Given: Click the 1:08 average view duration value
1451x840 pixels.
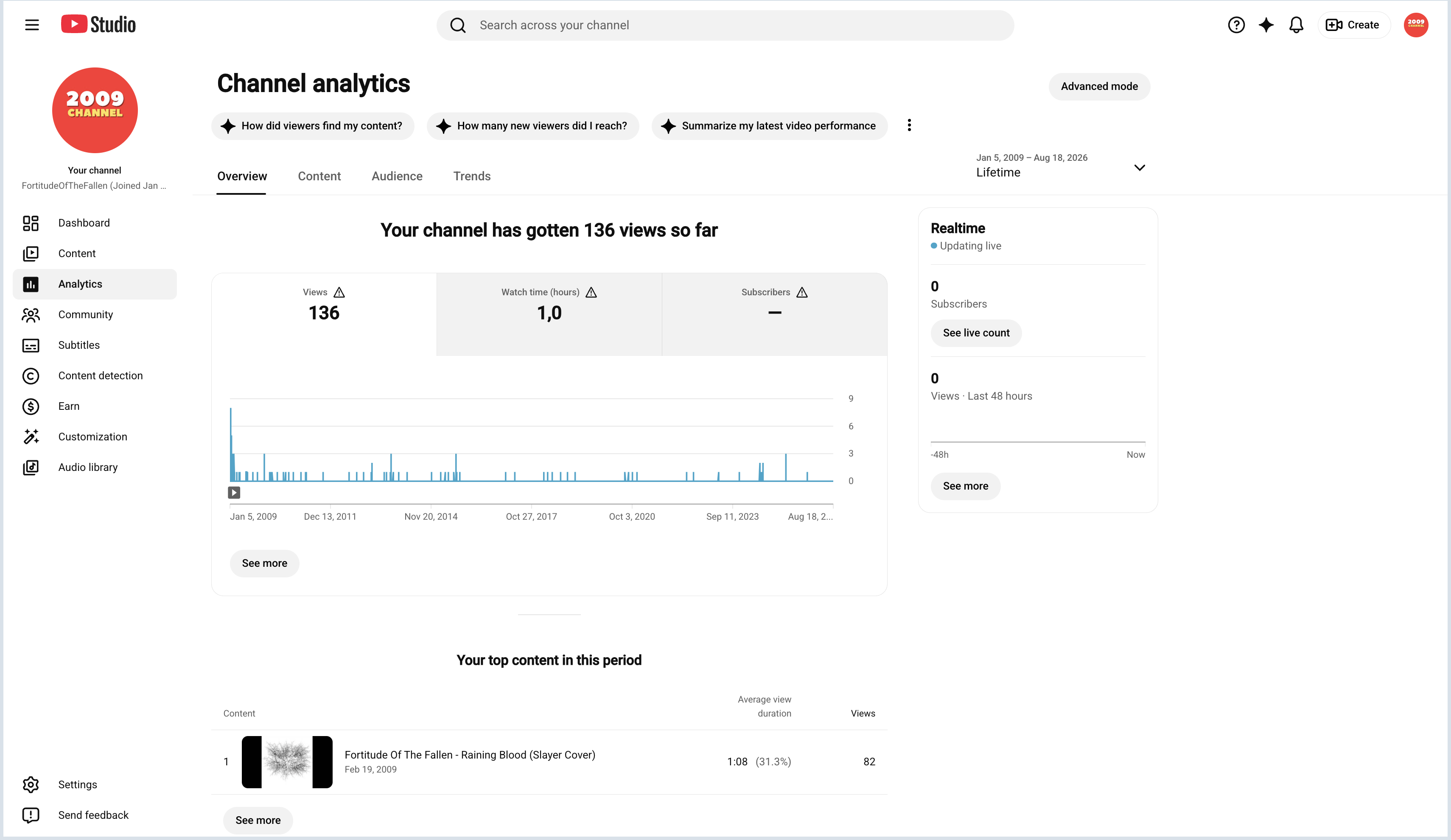Looking at the screenshot, I should pyautogui.click(x=737, y=762).
